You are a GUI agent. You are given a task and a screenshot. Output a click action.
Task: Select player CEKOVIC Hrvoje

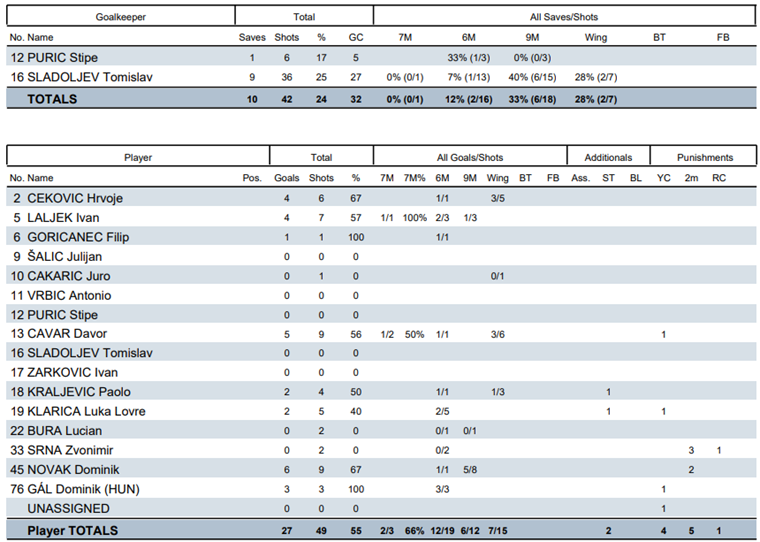(75, 198)
